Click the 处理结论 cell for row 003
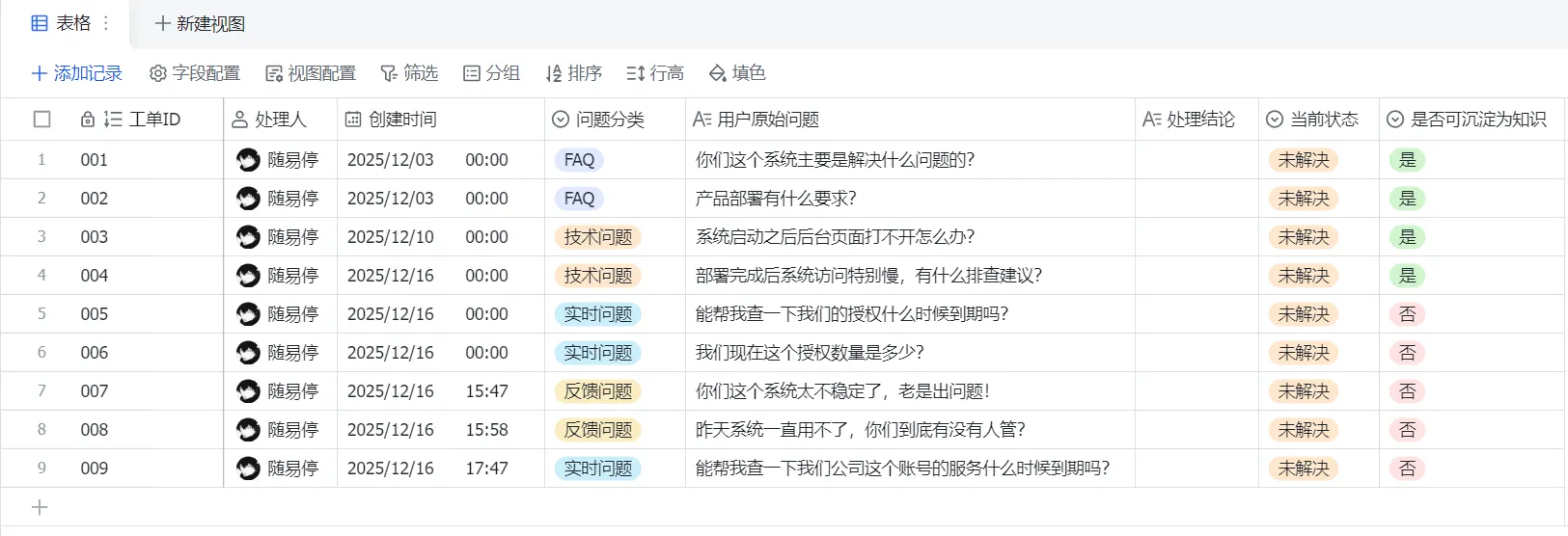 pos(1197,237)
